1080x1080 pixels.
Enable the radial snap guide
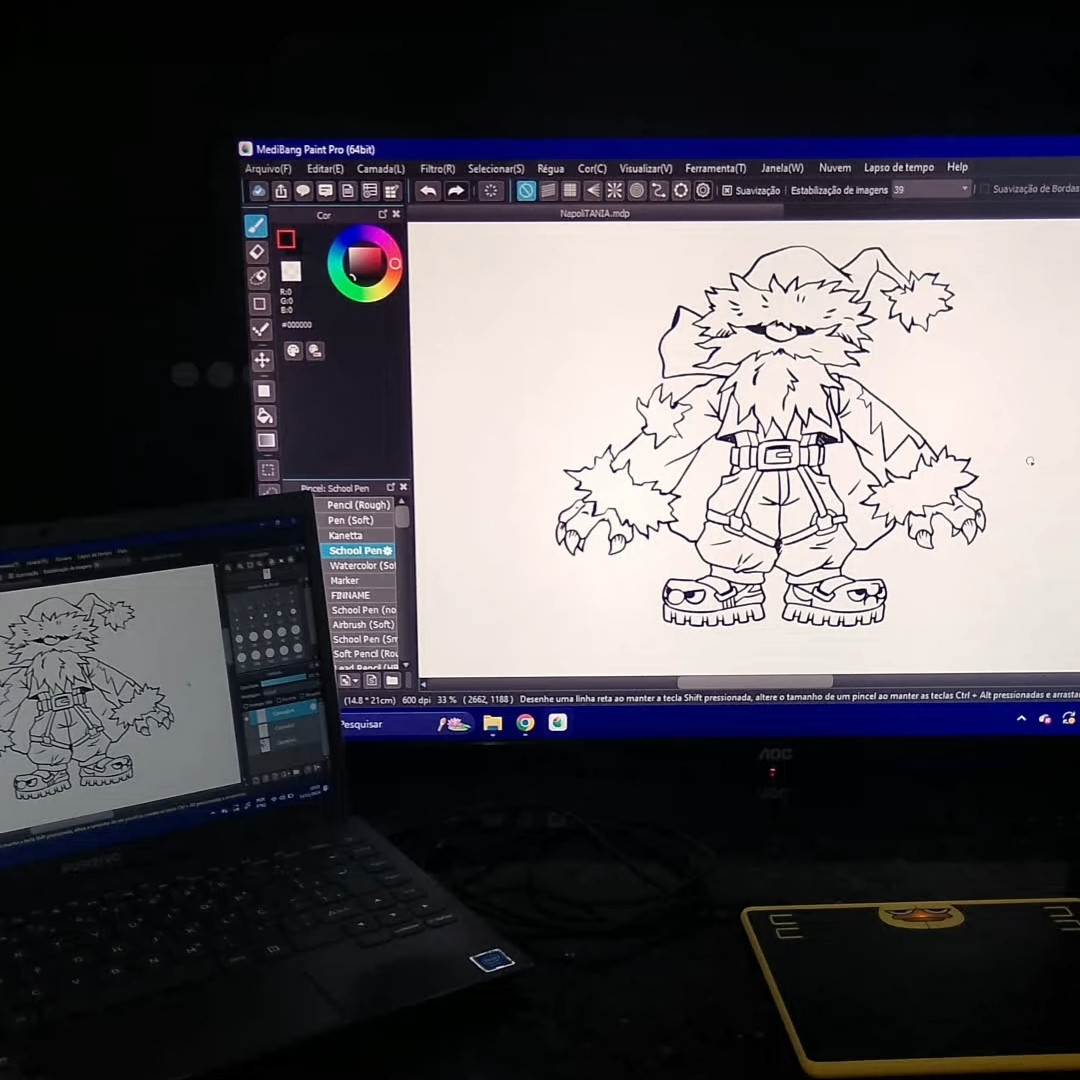tap(614, 191)
